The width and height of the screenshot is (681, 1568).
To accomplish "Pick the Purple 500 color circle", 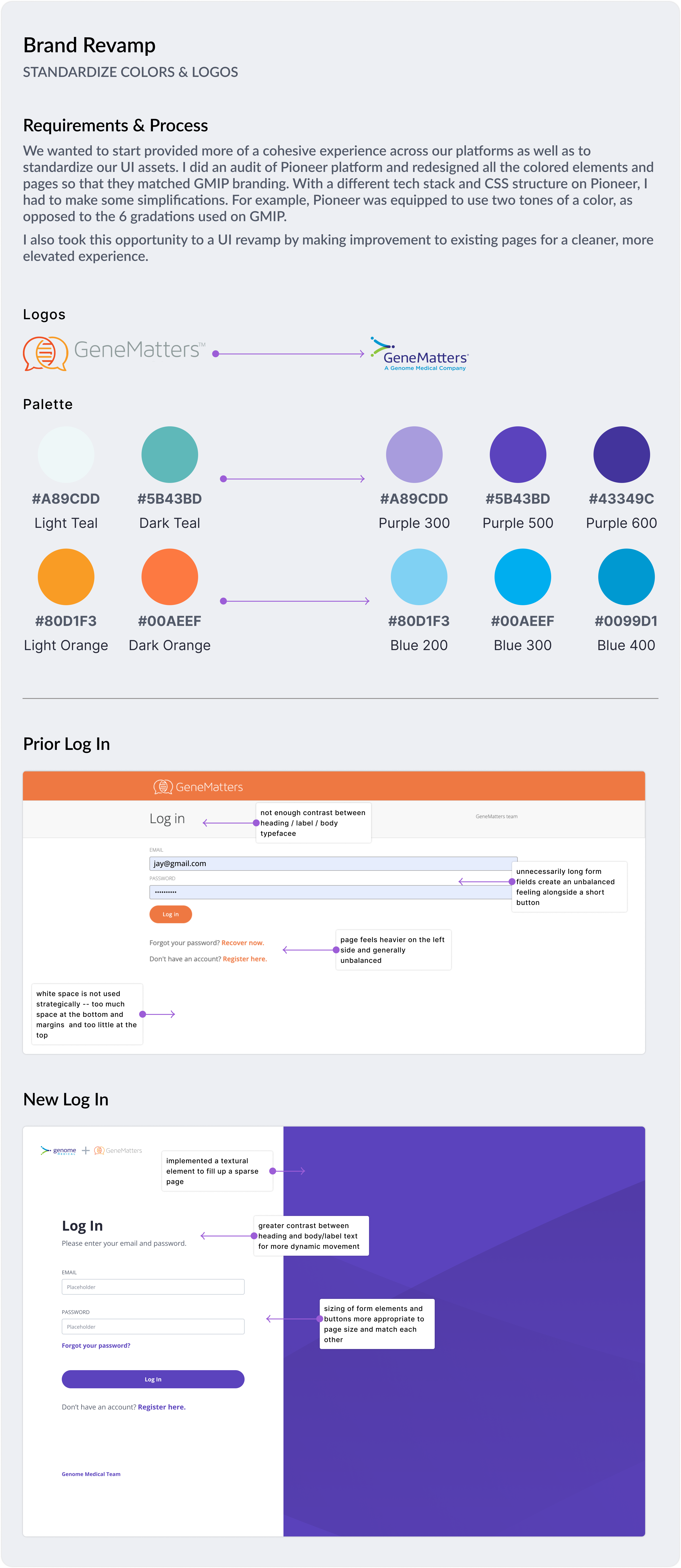I will pos(518,455).
